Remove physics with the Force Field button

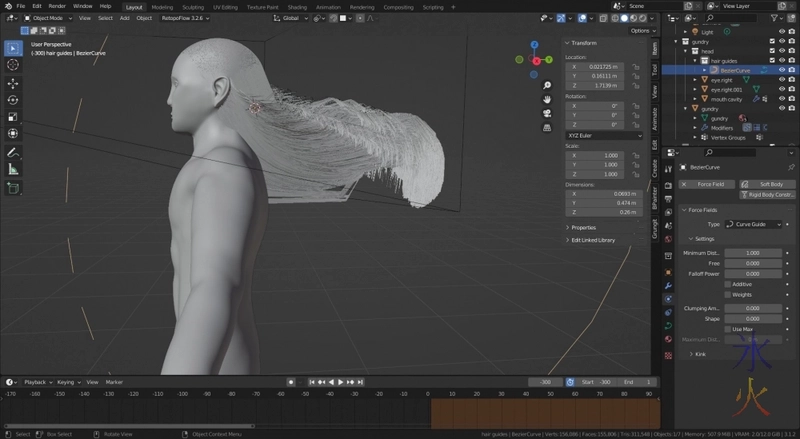pyautogui.click(x=707, y=184)
